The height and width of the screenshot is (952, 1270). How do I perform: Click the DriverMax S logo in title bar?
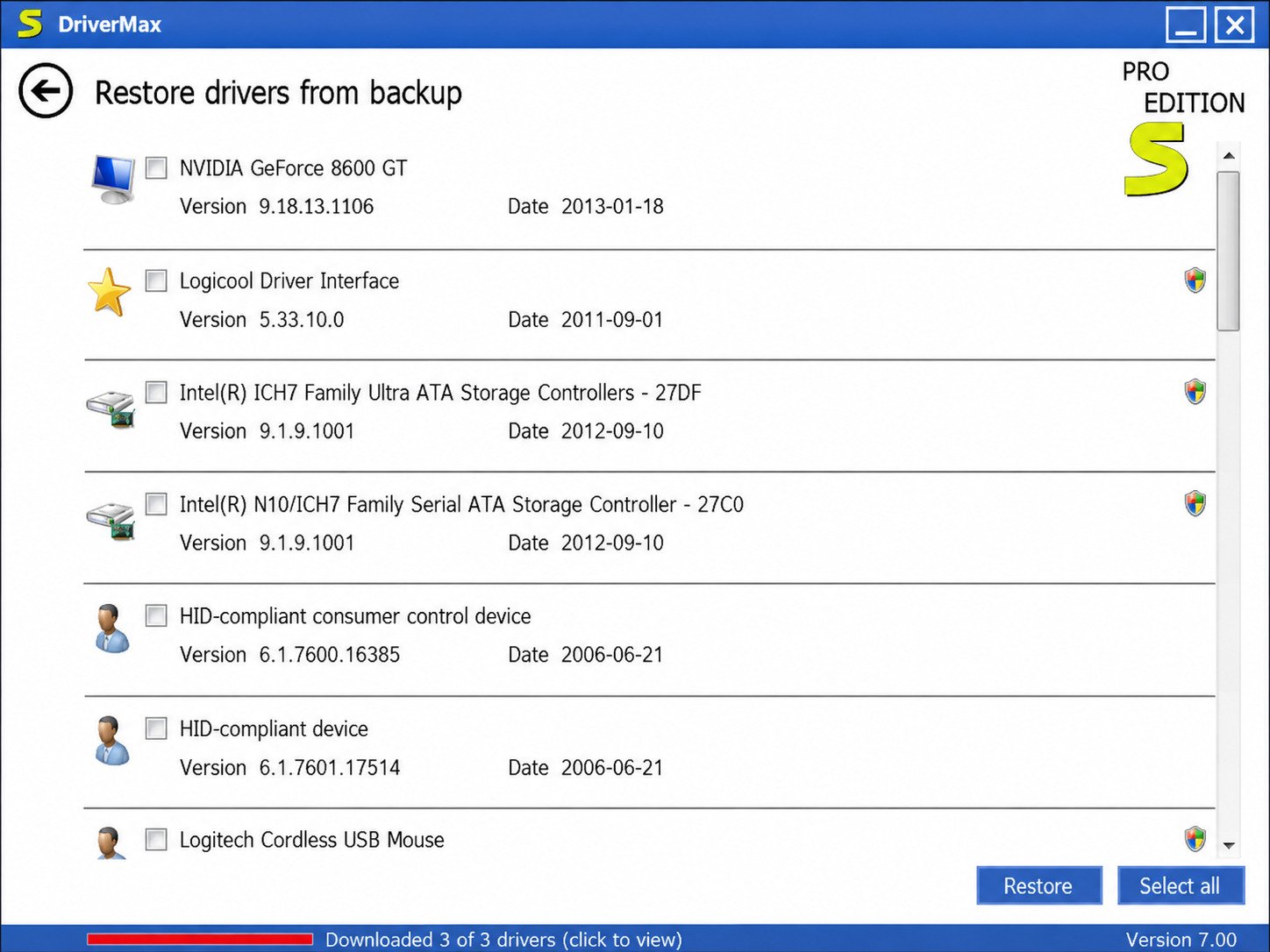(30, 24)
